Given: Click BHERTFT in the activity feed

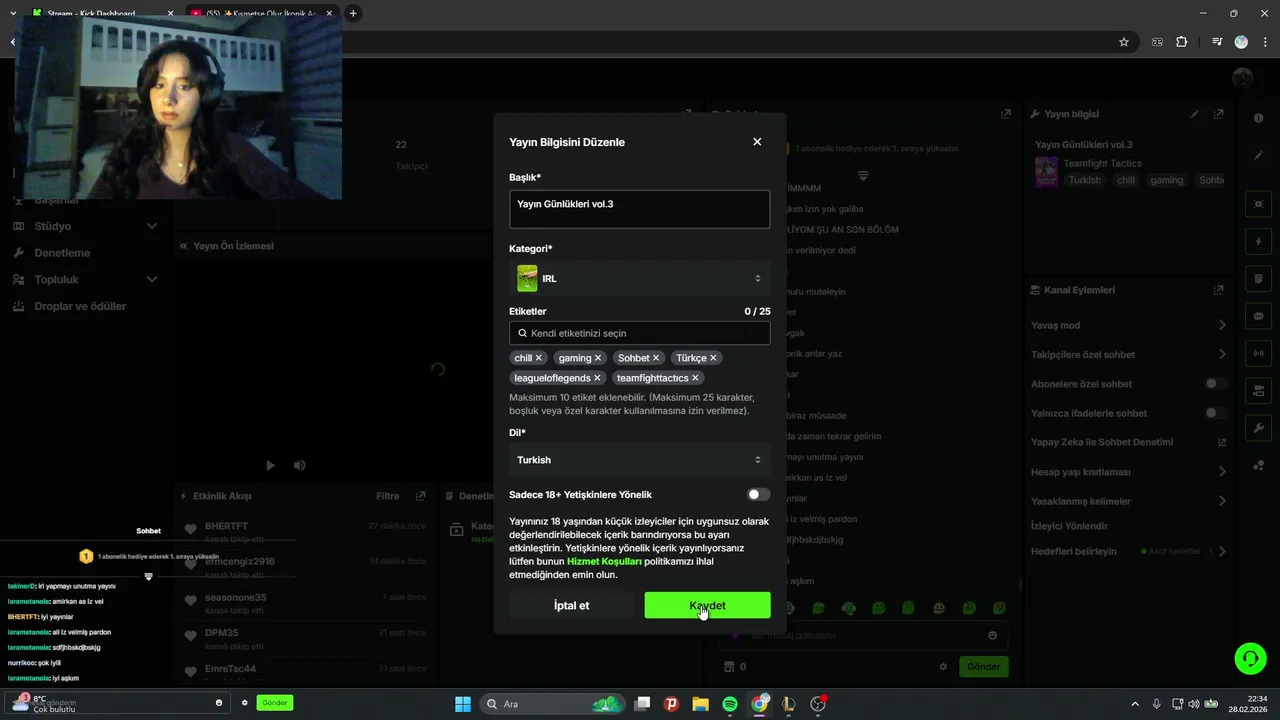Looking at the screenshot, I should 226,526.
